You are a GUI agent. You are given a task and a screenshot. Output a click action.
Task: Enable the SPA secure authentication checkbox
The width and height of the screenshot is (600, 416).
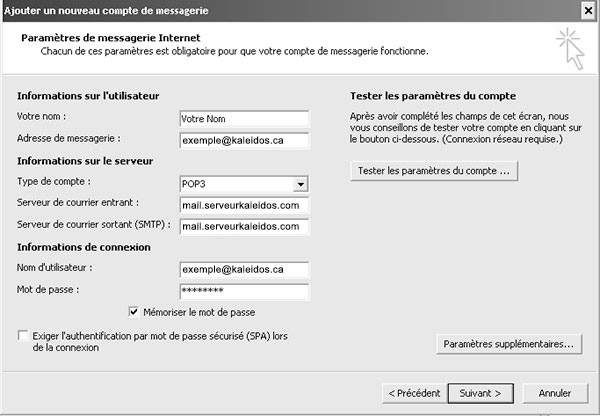[23, 336]
